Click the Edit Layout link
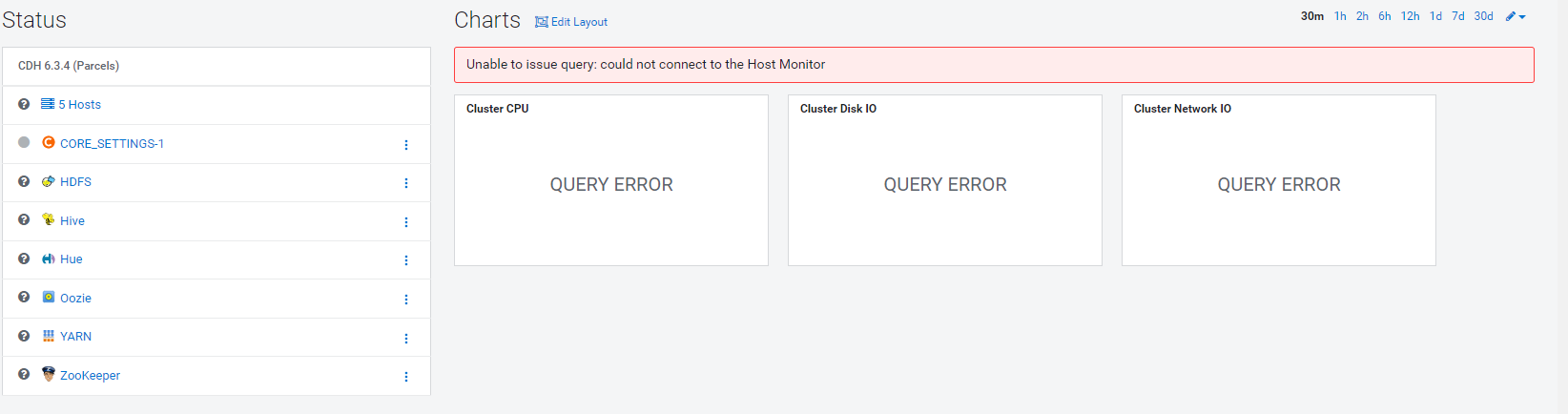The width and height of the screenshot is (1568, 414). 572,22
